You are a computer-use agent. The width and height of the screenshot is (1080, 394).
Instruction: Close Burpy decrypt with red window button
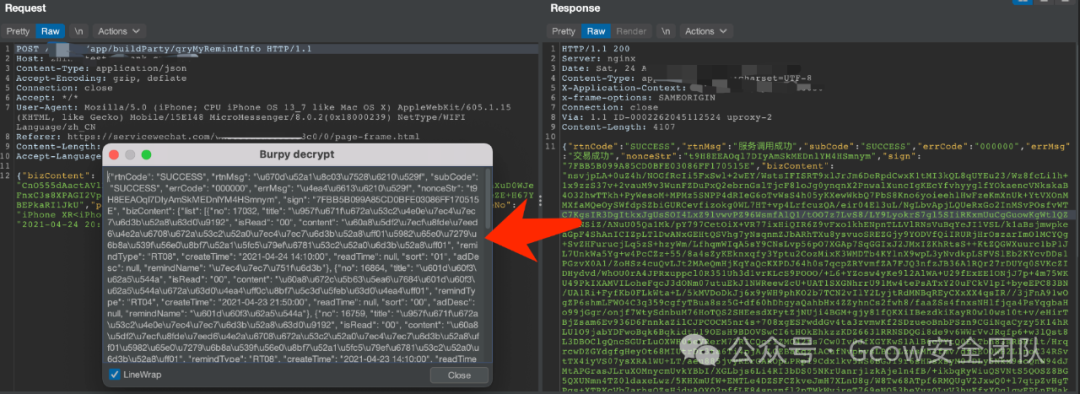[x=114, y=154]
